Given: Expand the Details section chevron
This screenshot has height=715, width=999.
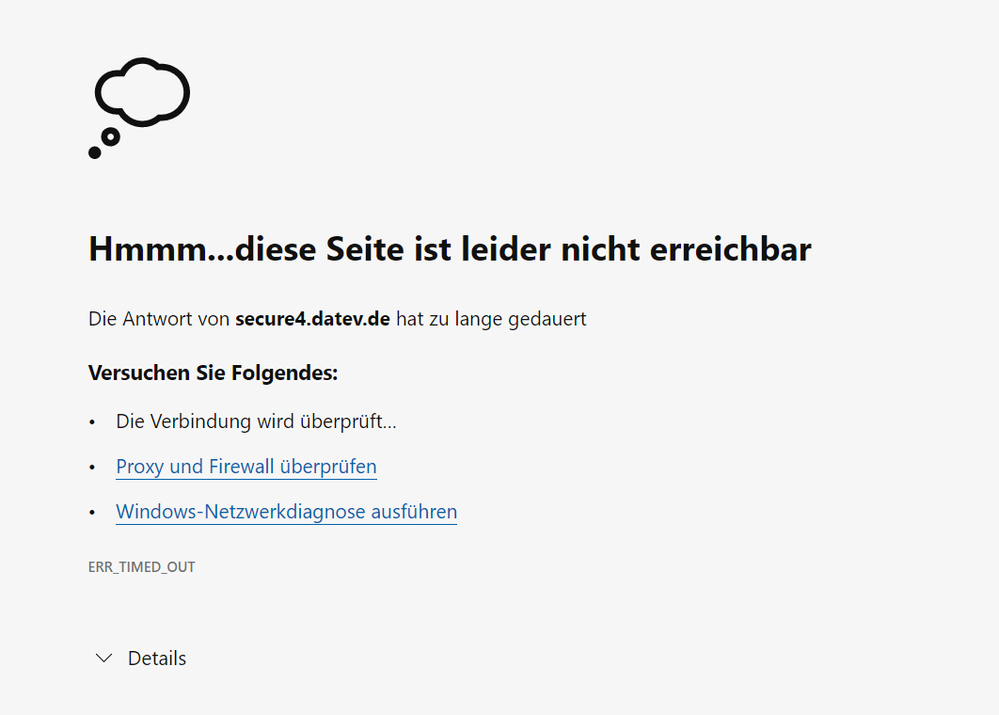Looking at the screenshot, I should pyautogui.click(x=104, y=658).
